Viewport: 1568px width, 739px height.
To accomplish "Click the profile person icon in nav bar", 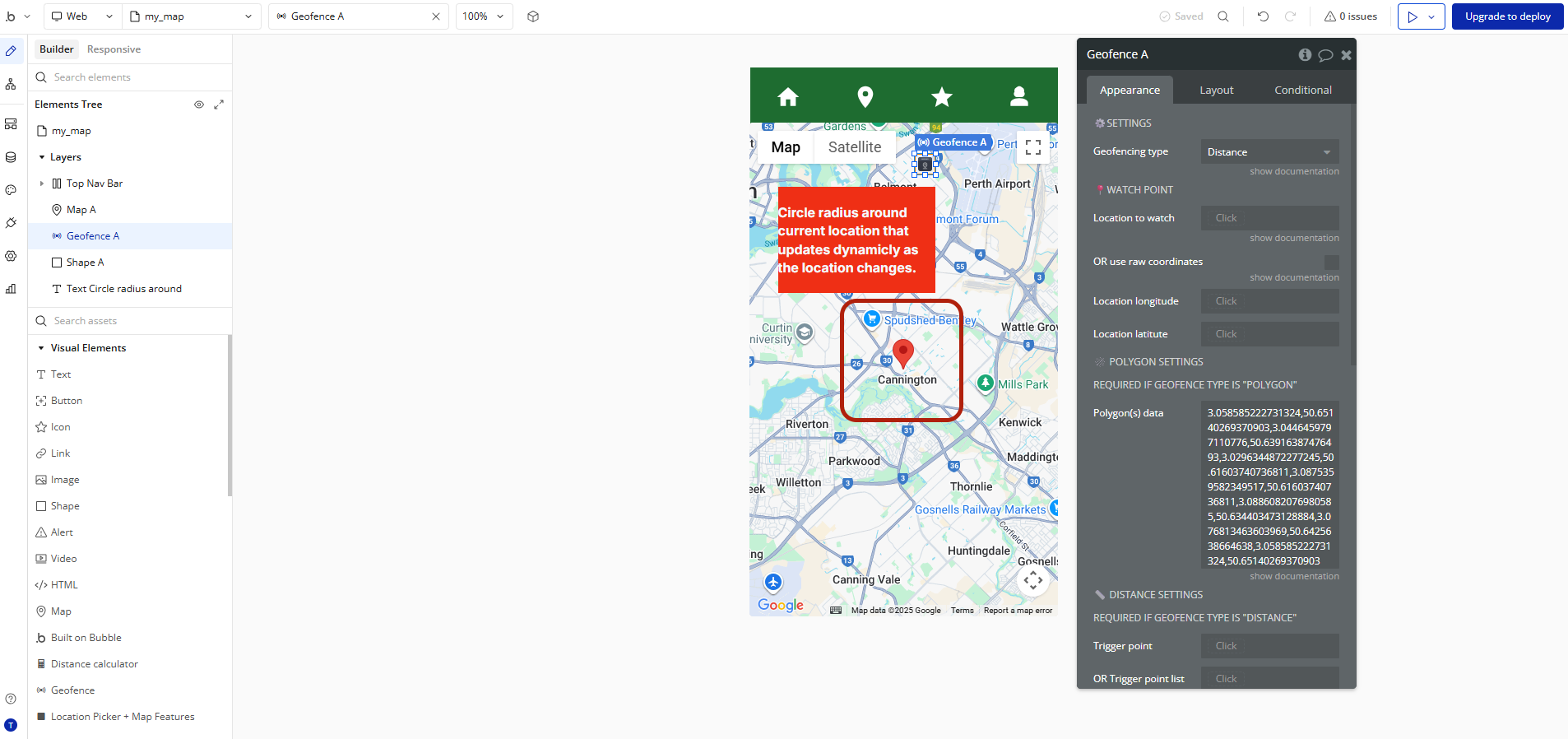I will [x=1019, y=97].
